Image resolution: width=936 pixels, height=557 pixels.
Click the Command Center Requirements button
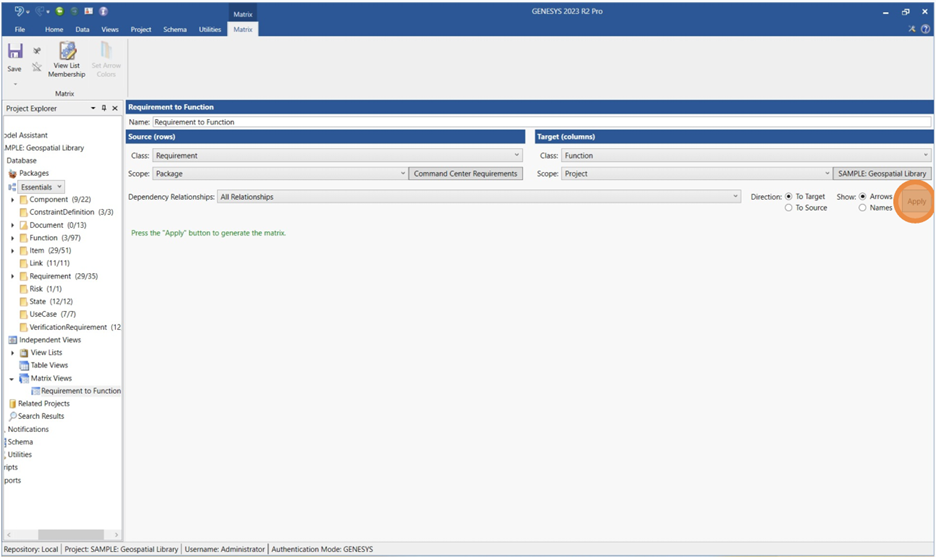pyautogui.click(x=466, y=174)
